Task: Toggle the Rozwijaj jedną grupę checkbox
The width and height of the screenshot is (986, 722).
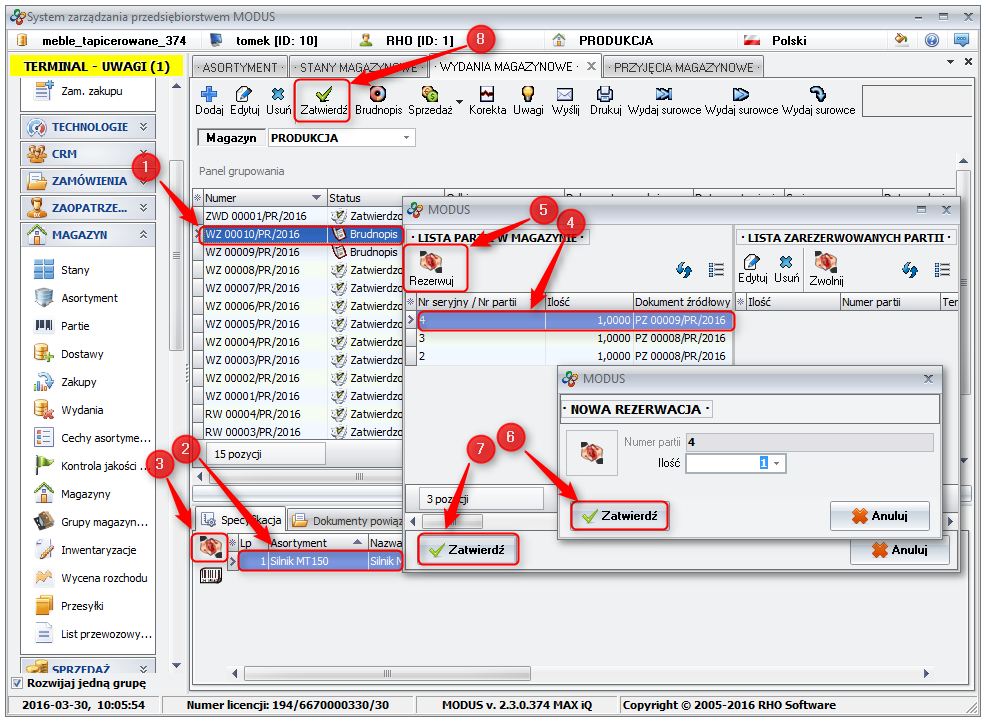Action: [16, 683]
